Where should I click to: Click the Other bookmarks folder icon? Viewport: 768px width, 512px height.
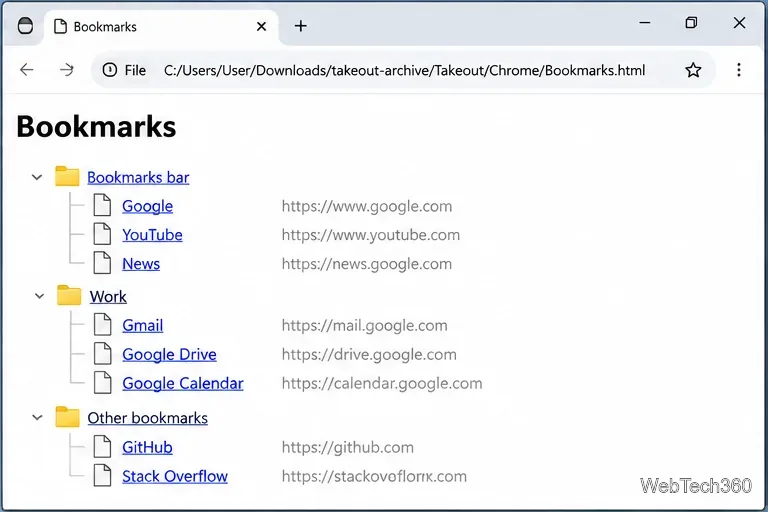point(67,417)
